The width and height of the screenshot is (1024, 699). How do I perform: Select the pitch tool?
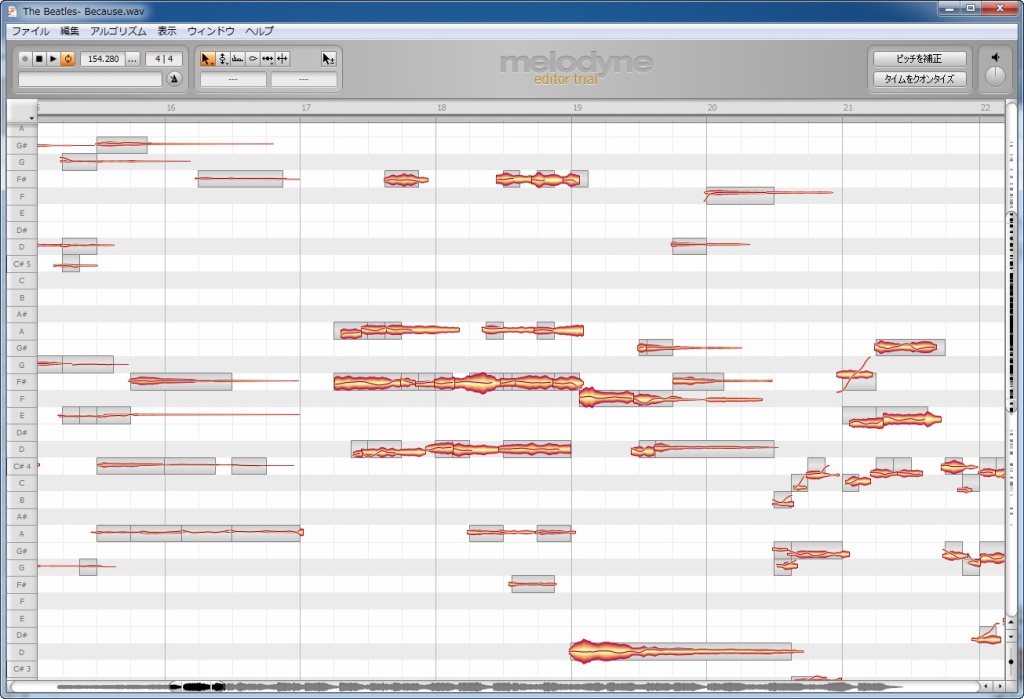coord(223,59)
